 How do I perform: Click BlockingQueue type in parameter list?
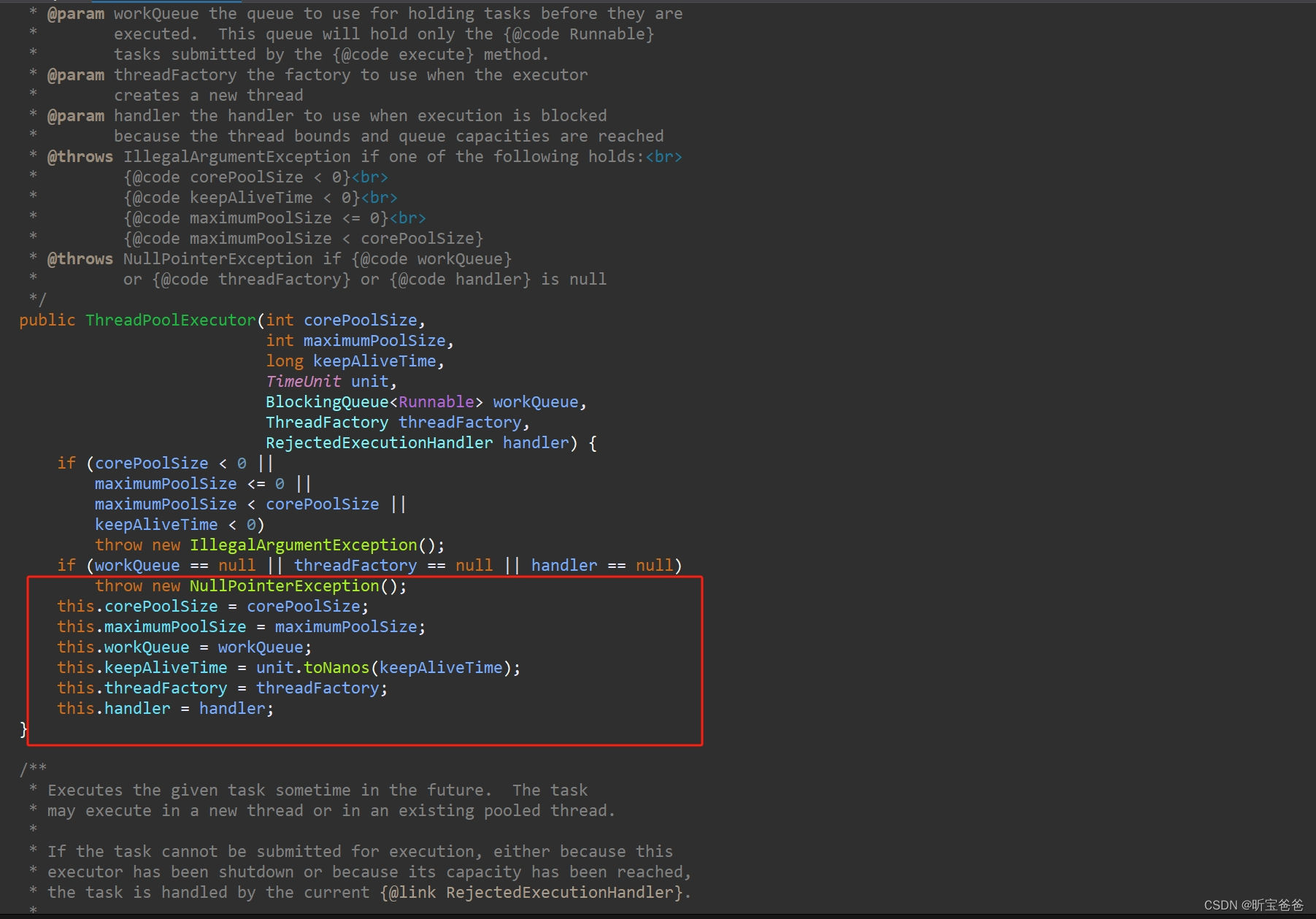pos(327,402)
